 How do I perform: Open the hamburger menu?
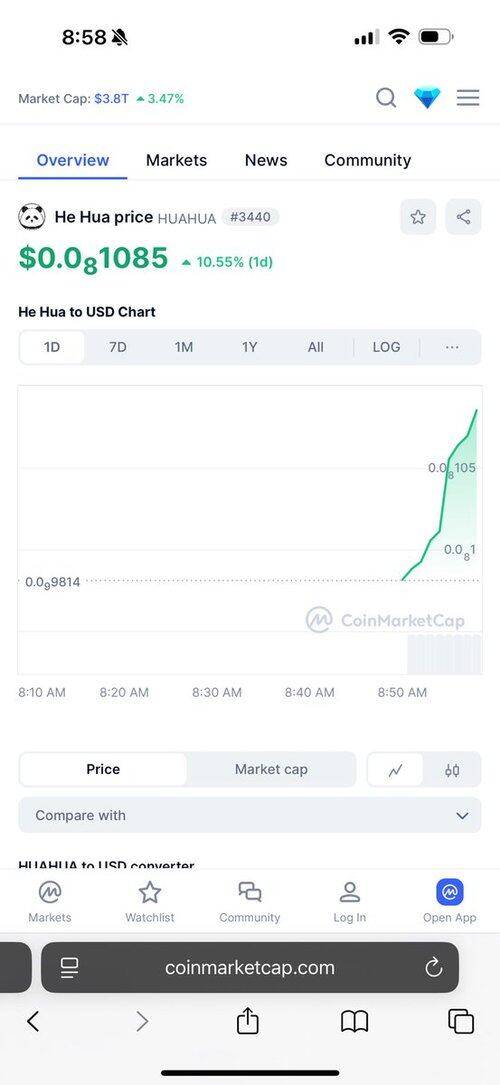pyautogui.click(x=468, y=98)
